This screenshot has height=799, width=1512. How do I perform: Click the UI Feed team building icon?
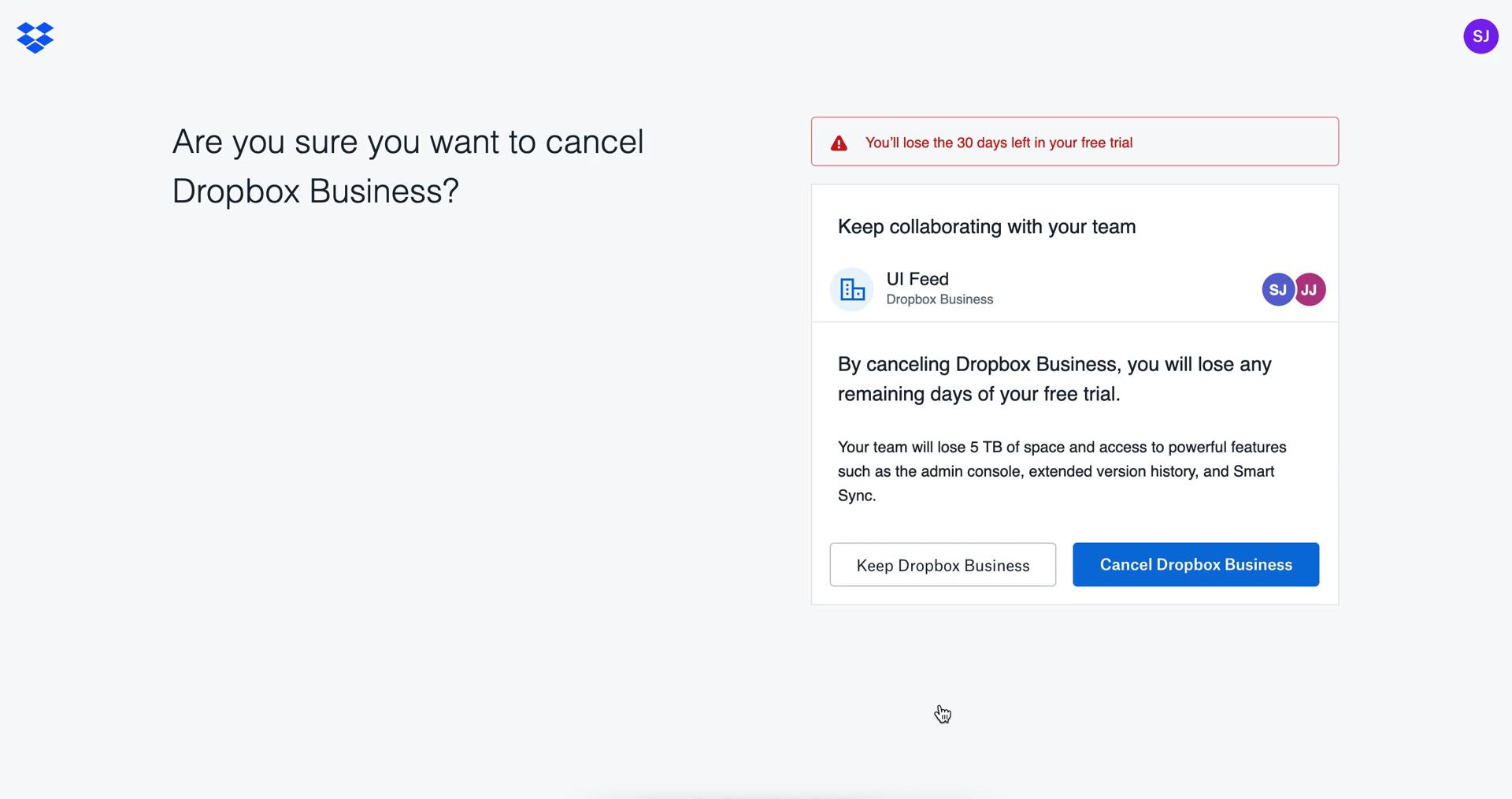[851, 289]
